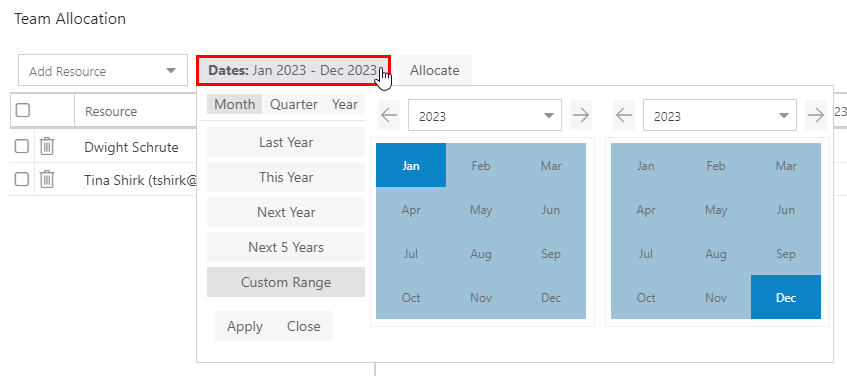The width and height of the screenshot is (847, 376).
Task: Go back a year in end calendar
Action: 624,115
